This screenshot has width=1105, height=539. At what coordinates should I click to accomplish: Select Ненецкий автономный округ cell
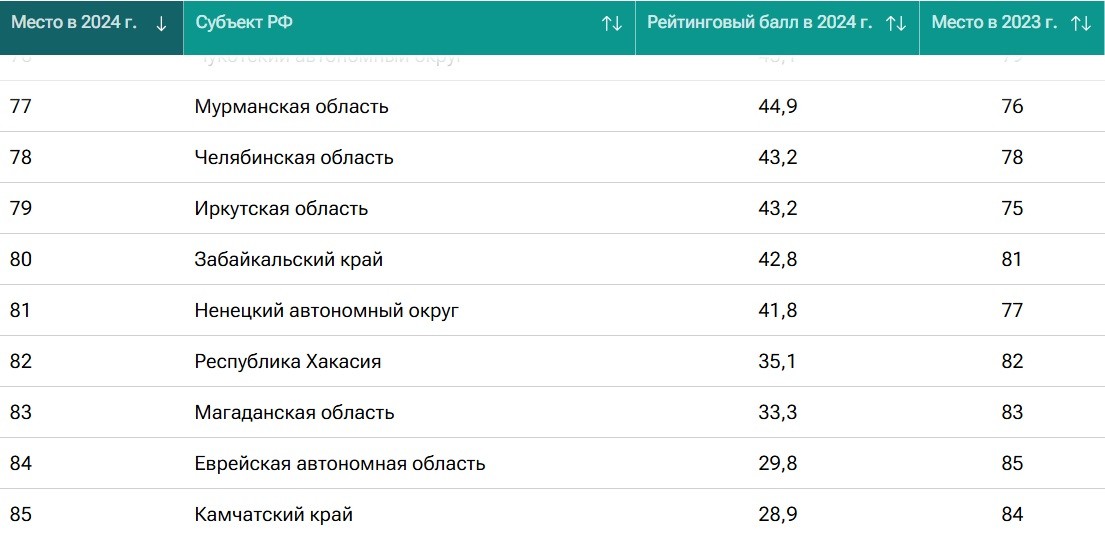pos(326,311)
